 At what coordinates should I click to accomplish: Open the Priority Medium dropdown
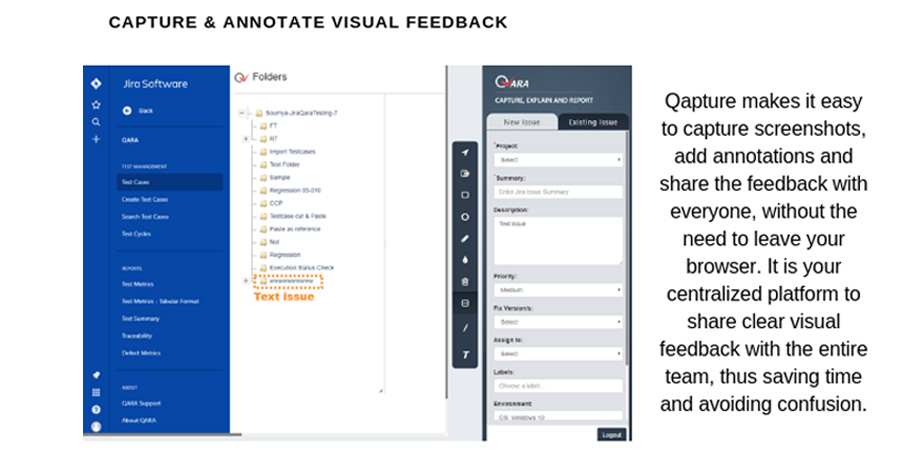pos(557,290)
